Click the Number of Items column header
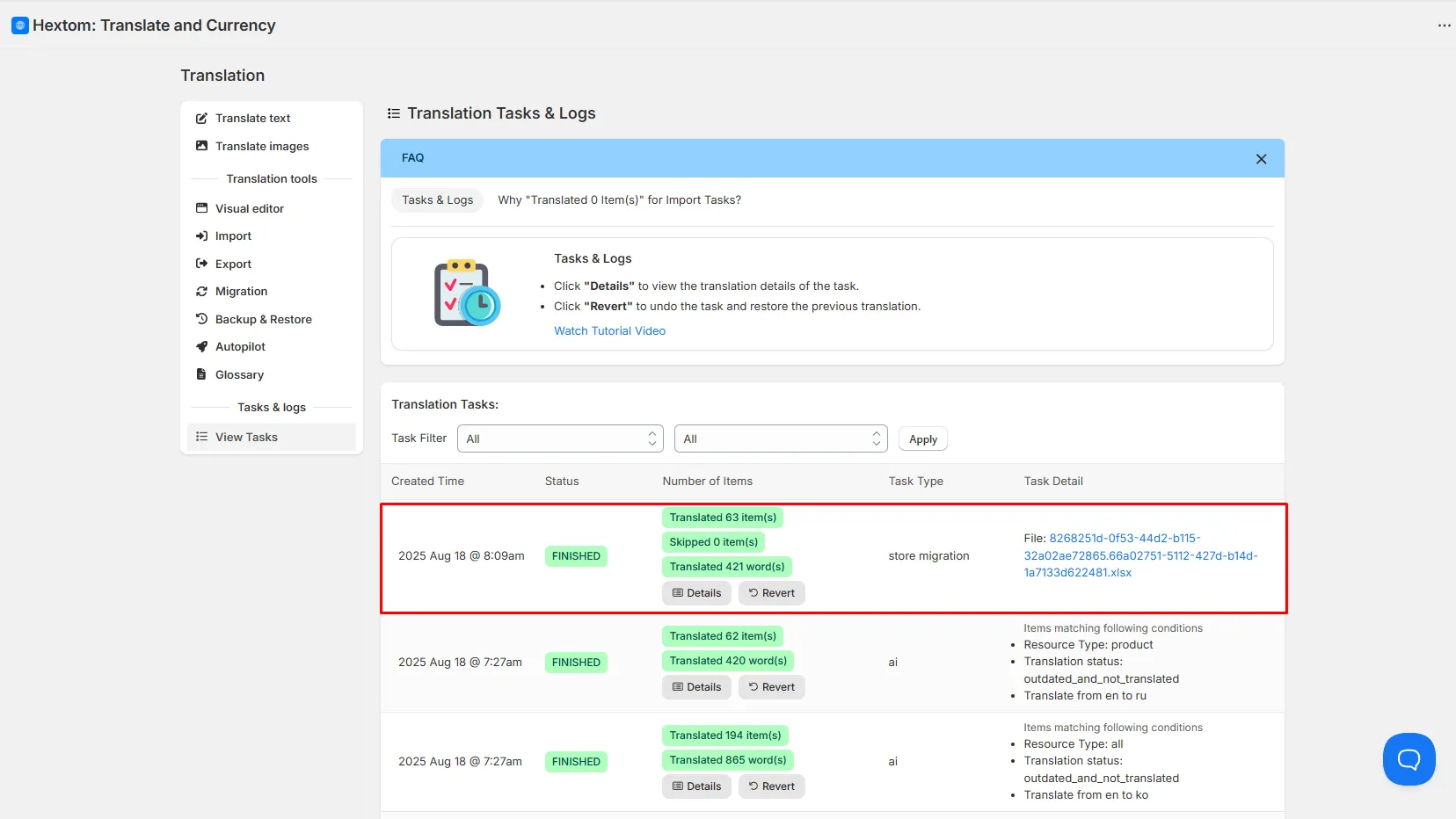 click(x=707, y=482)
